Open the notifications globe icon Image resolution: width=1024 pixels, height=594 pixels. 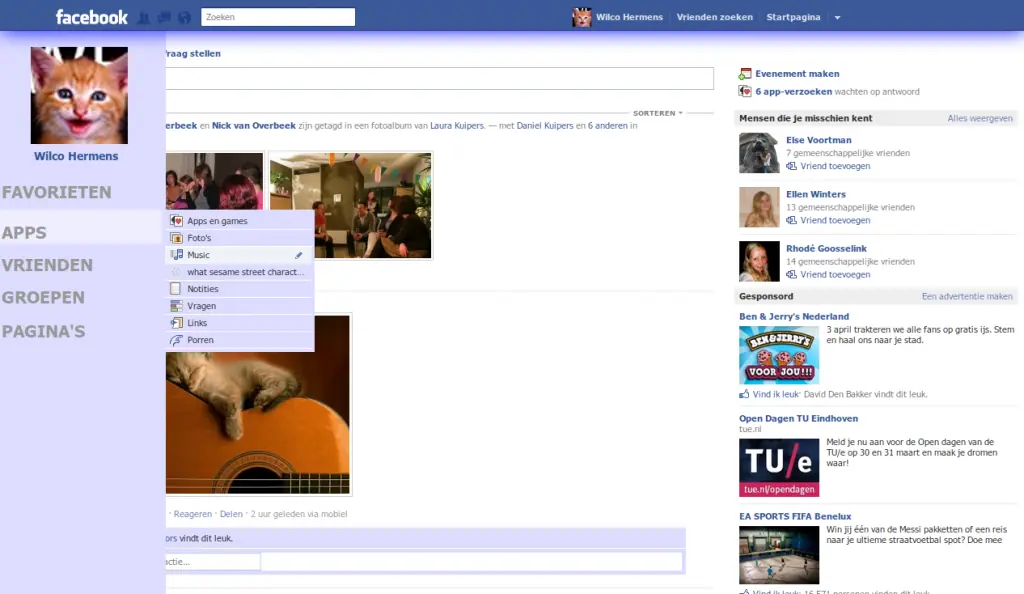tap(184, 18)
